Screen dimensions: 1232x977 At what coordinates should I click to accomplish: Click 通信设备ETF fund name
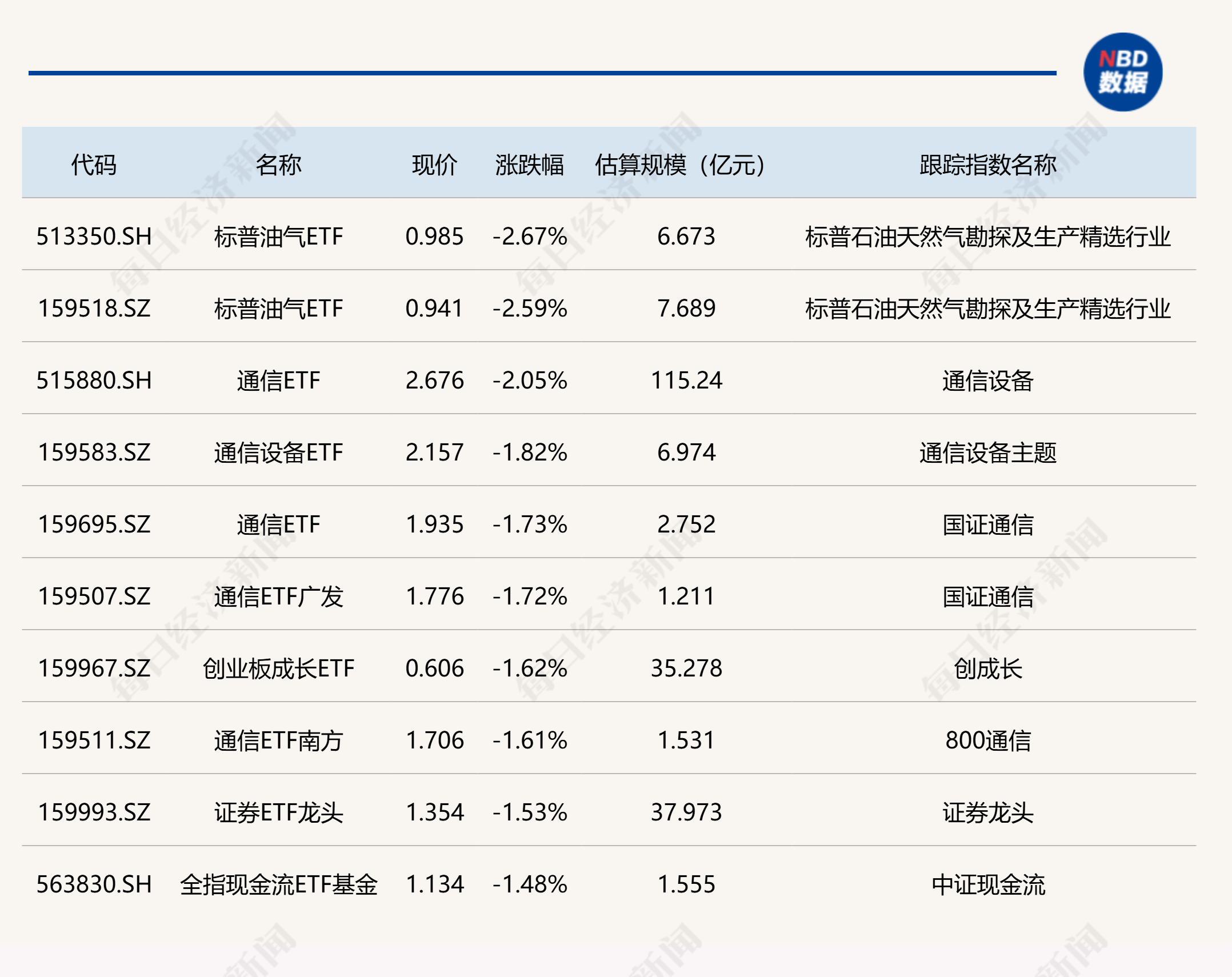278,453
